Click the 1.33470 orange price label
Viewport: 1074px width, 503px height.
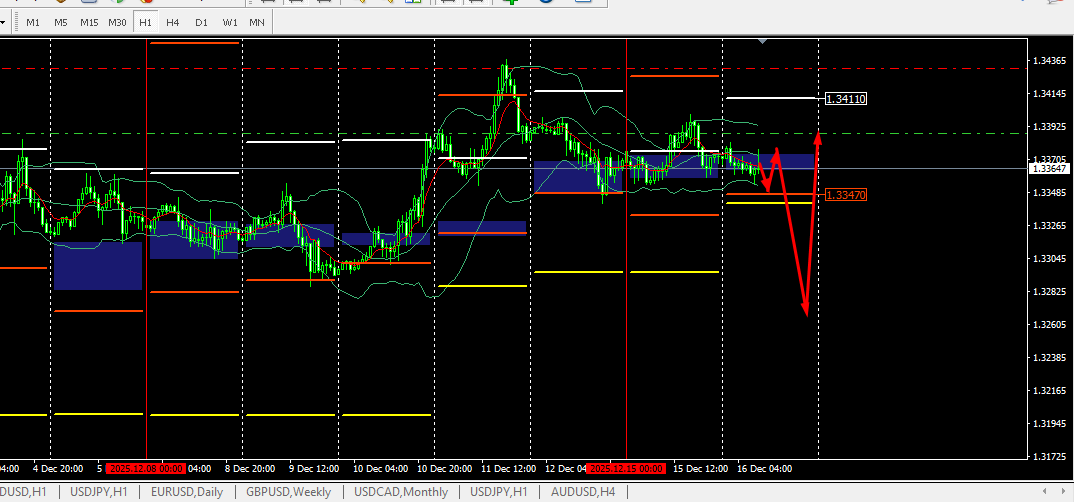[x=847, y=195]
